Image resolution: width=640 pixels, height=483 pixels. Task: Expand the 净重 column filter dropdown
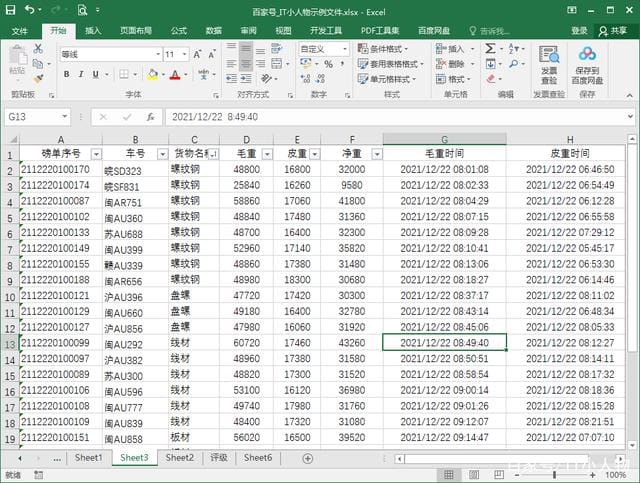pos(376,154)
